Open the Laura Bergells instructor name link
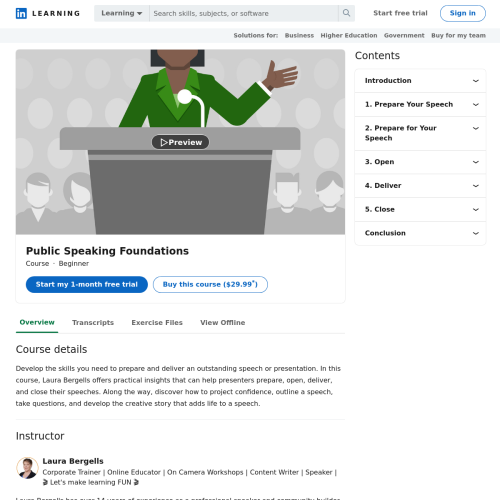Viewport: 500px width, 500px height. pos(73,461)
